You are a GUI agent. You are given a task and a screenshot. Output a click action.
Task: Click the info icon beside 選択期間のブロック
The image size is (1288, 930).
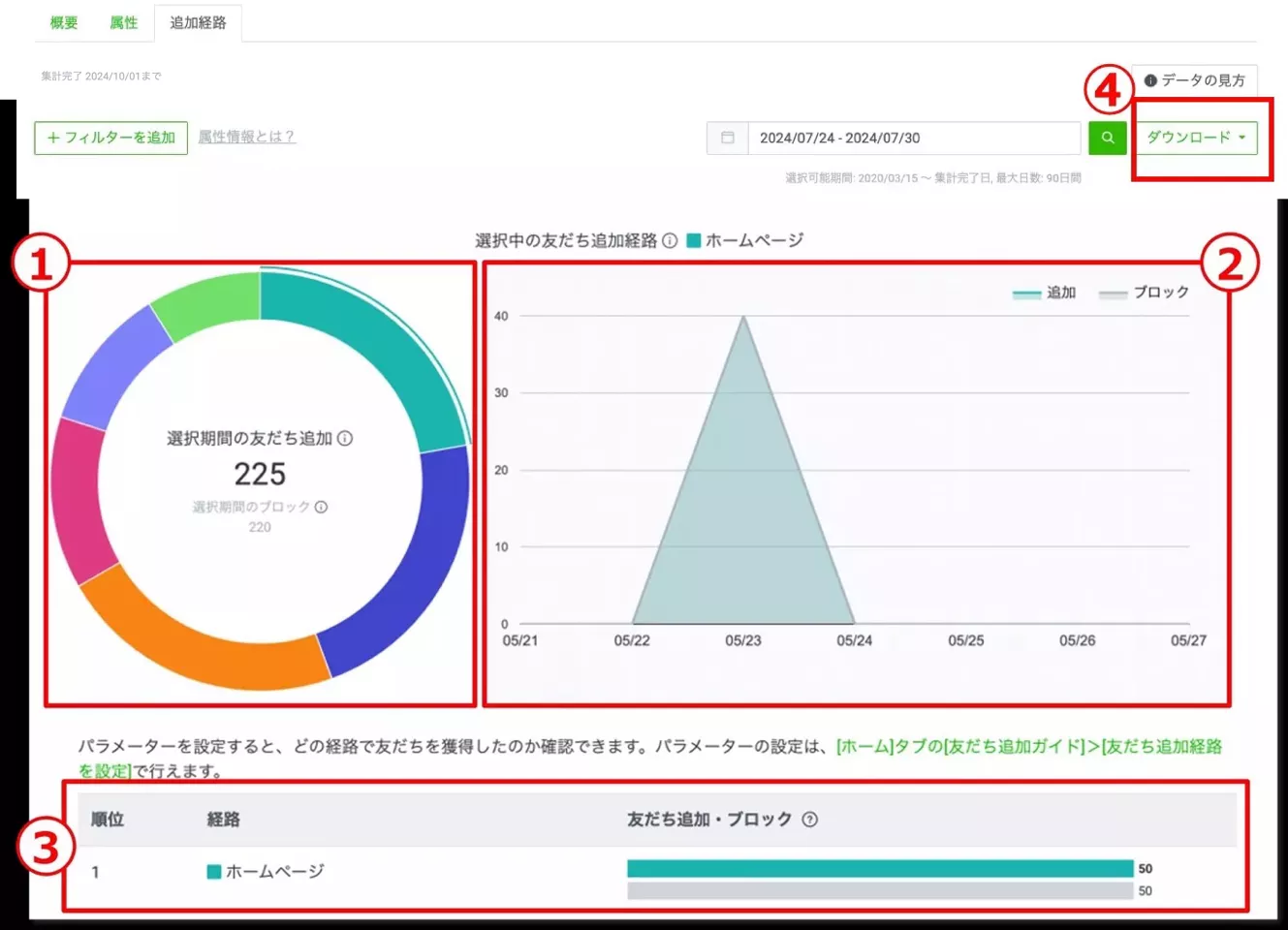(323, 506)
